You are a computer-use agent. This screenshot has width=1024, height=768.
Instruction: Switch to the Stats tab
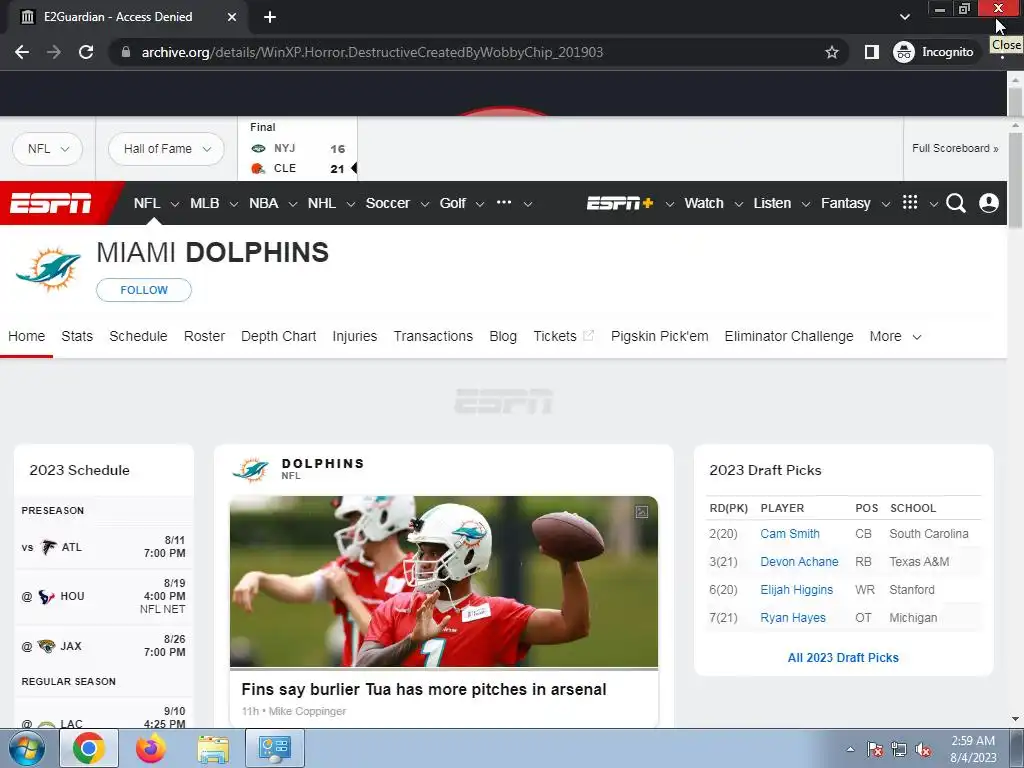tap(77, 336)
